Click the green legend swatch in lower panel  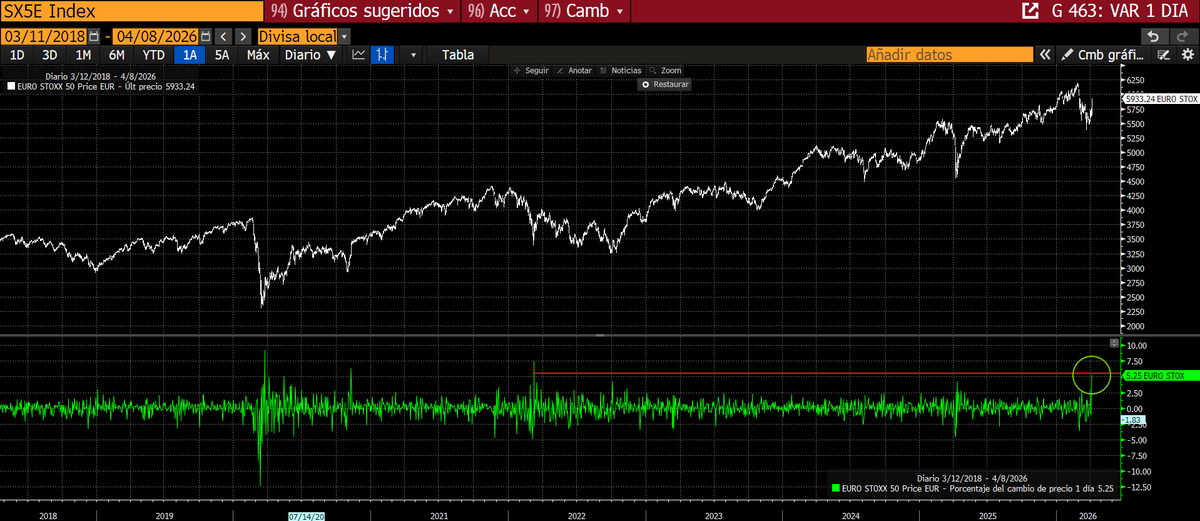tap(836, 488)
